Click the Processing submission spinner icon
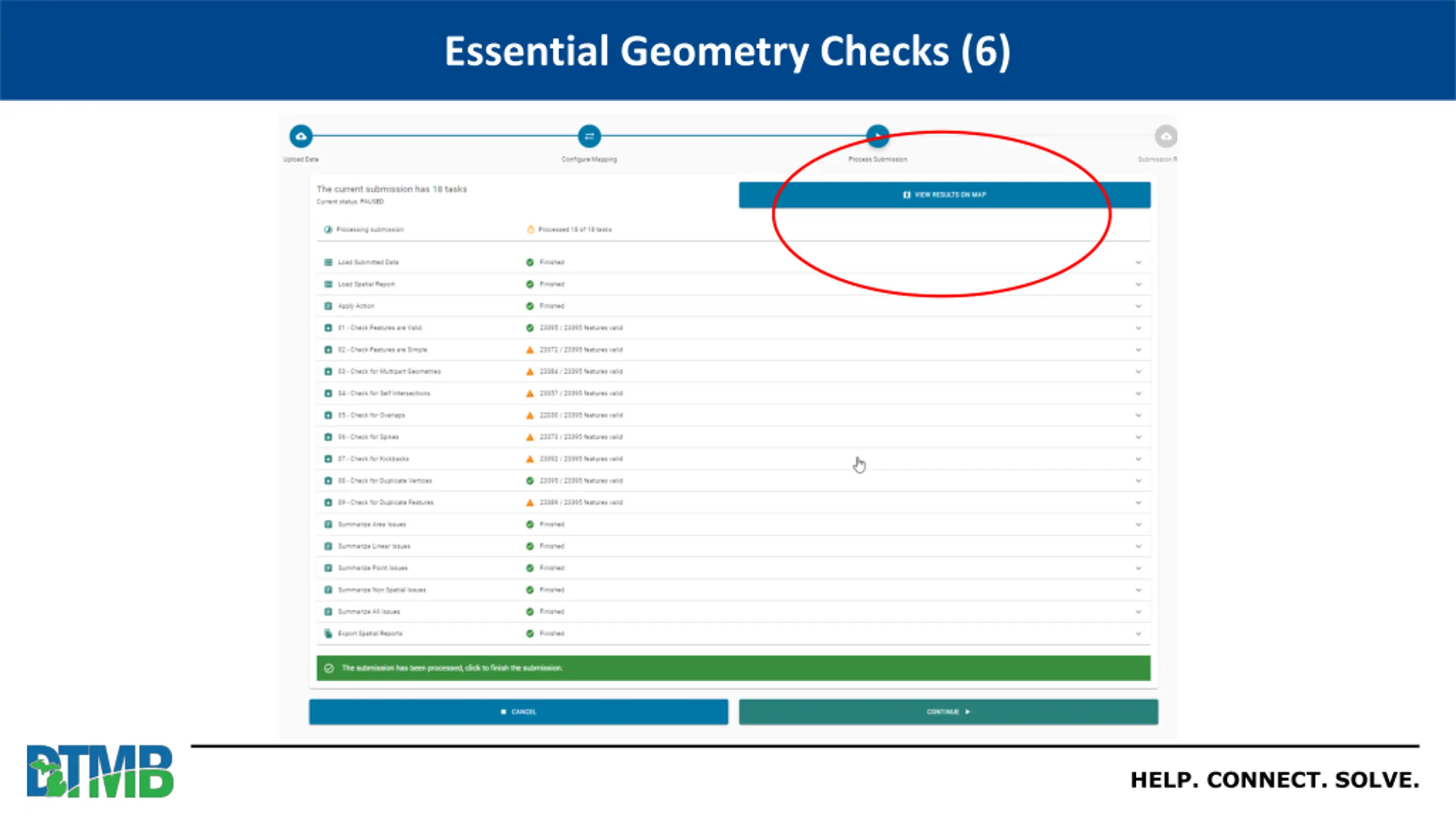Image resolution: width=1456 pixels, height=819 pixels. [328, 230]
